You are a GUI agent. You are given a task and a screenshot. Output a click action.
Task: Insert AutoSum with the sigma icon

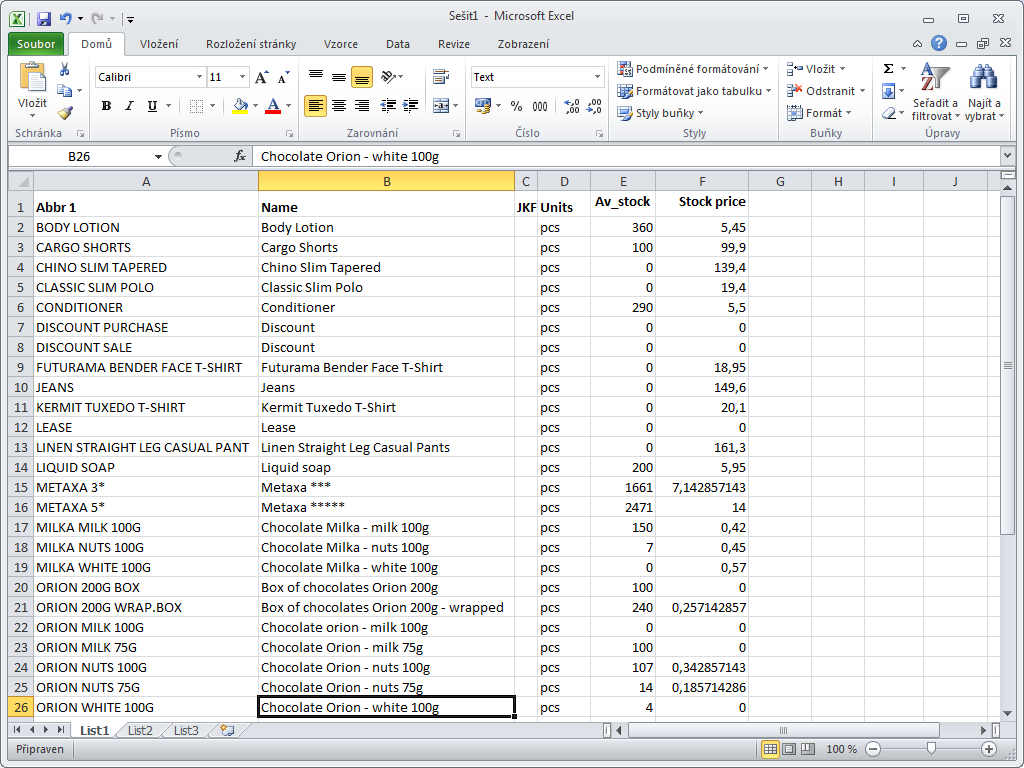point(888,69)
